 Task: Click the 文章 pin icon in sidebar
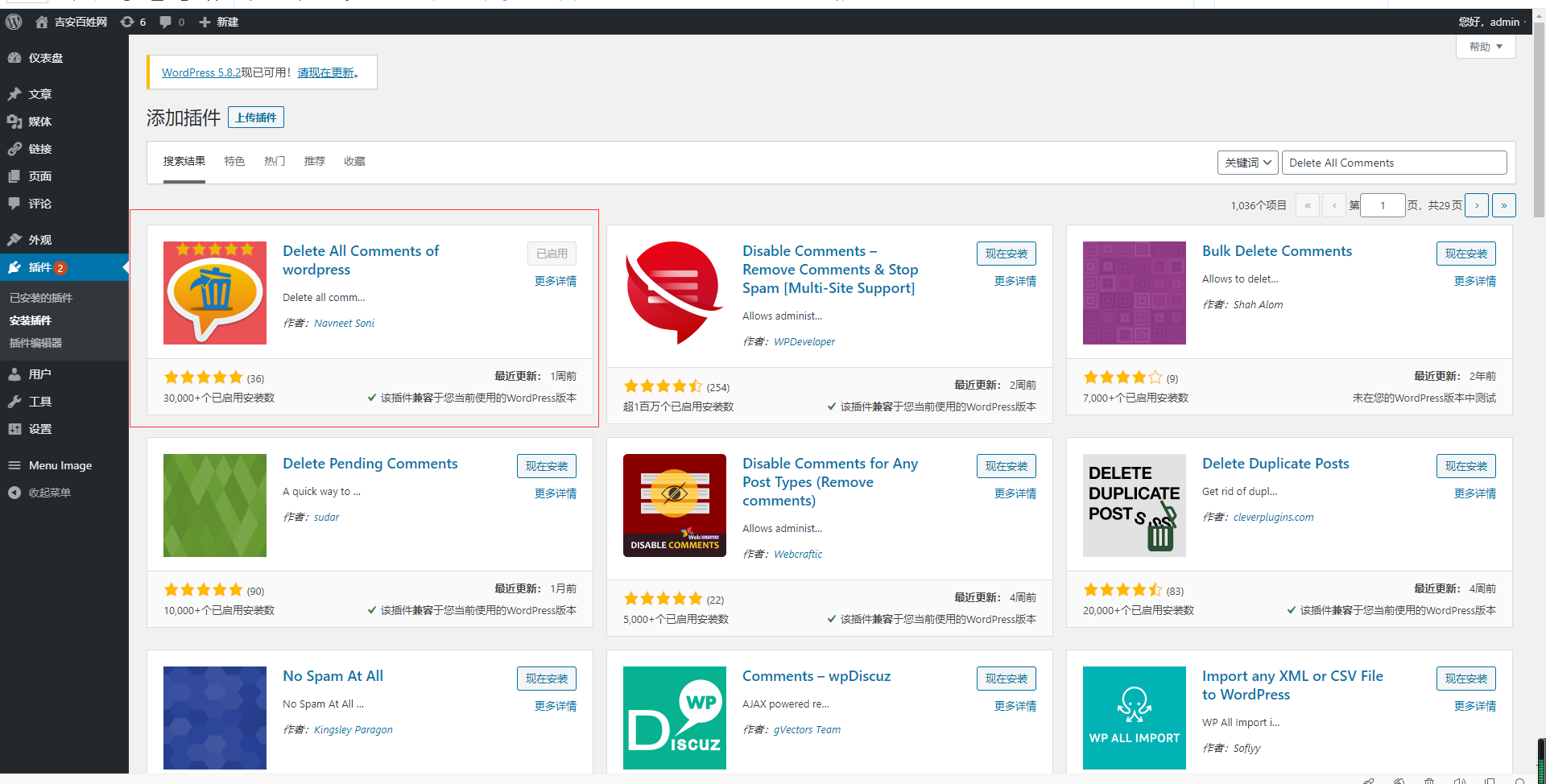[14, 94]
